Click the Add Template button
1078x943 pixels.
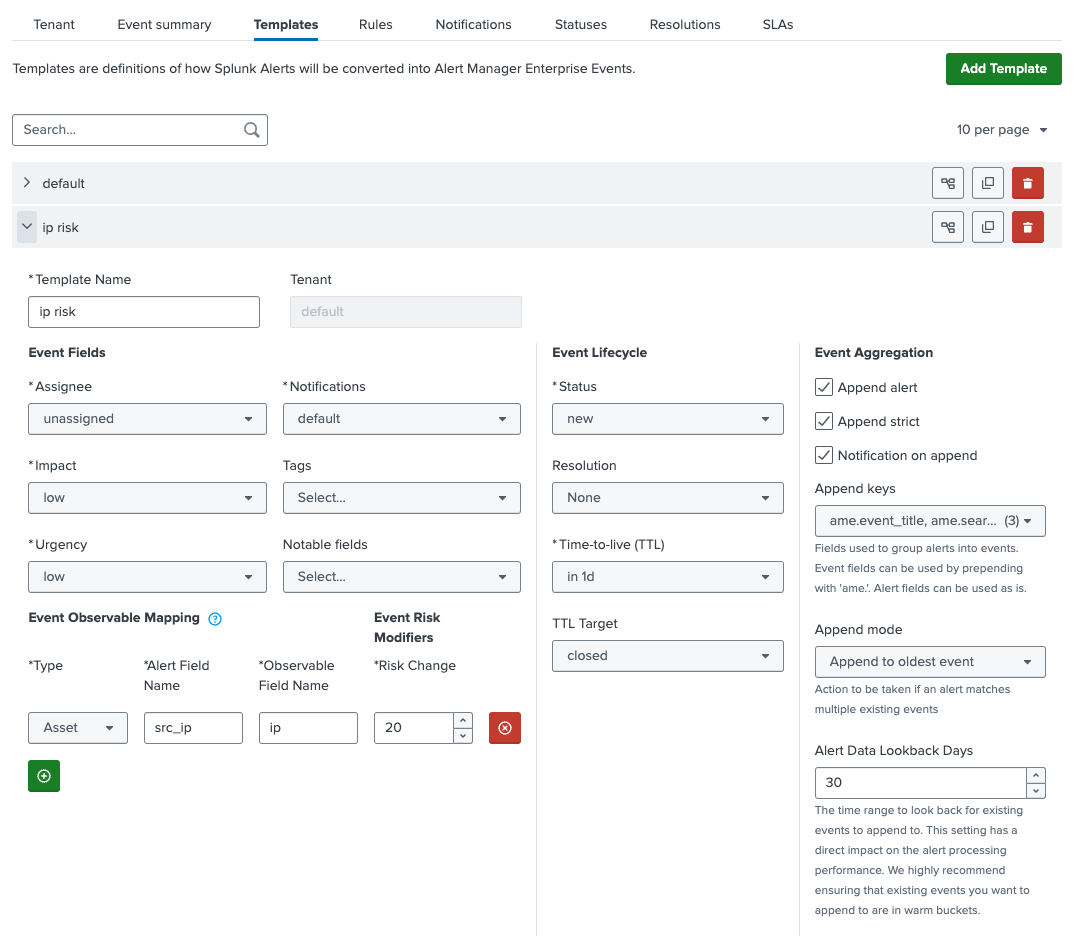tap(1003, 68)
